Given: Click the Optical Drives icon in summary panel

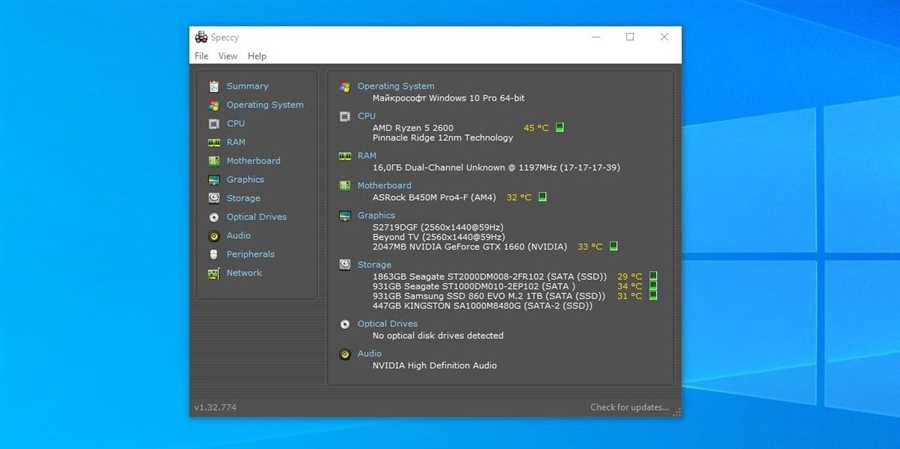Looking at the screenshot, I should pyautogui.click(x=345, y=324).
